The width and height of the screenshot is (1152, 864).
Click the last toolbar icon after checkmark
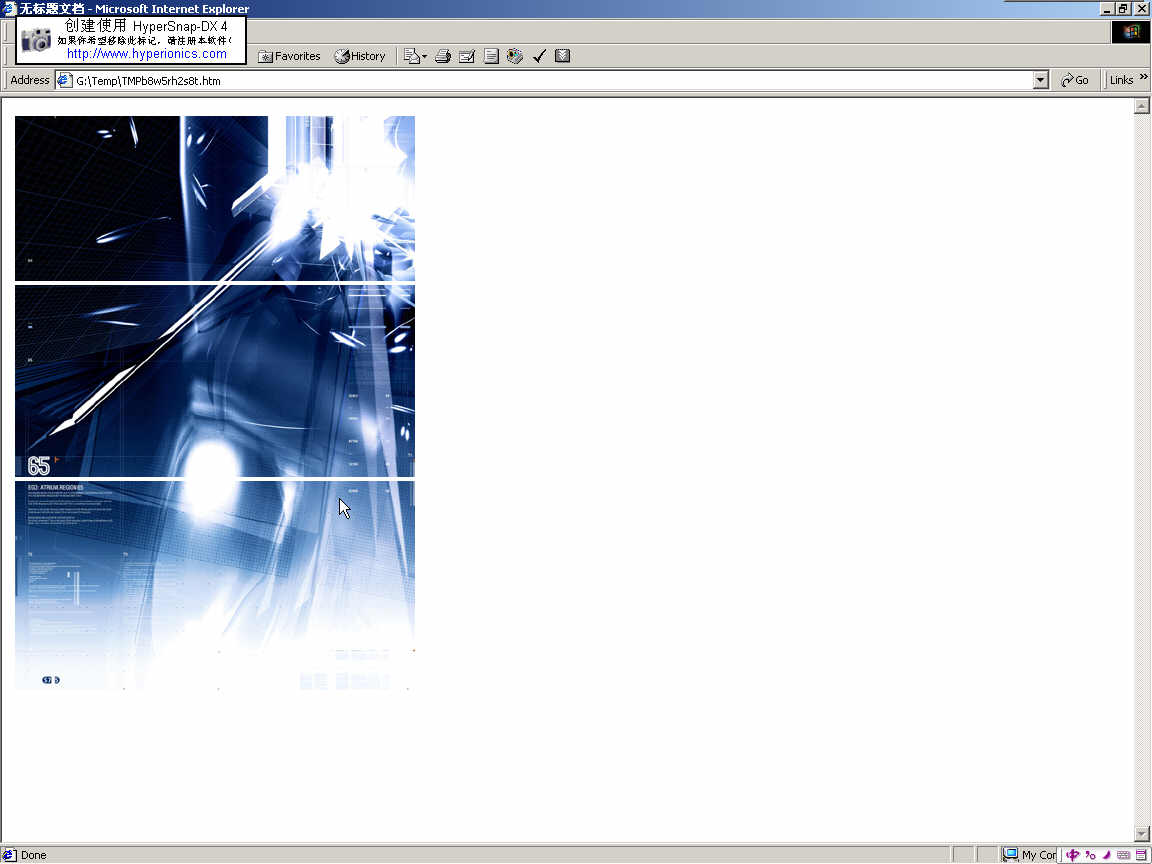tap(563, 56)
